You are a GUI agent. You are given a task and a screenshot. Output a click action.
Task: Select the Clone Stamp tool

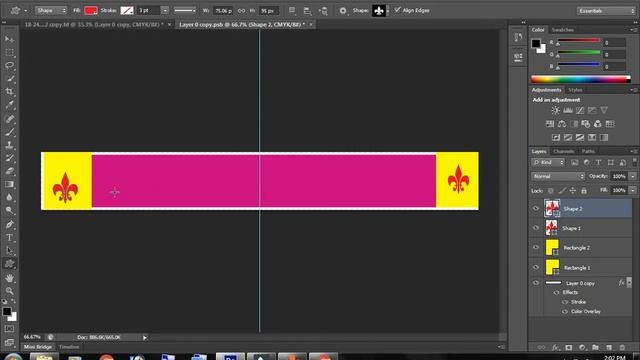pyautogui.click(x=9, y=145)
